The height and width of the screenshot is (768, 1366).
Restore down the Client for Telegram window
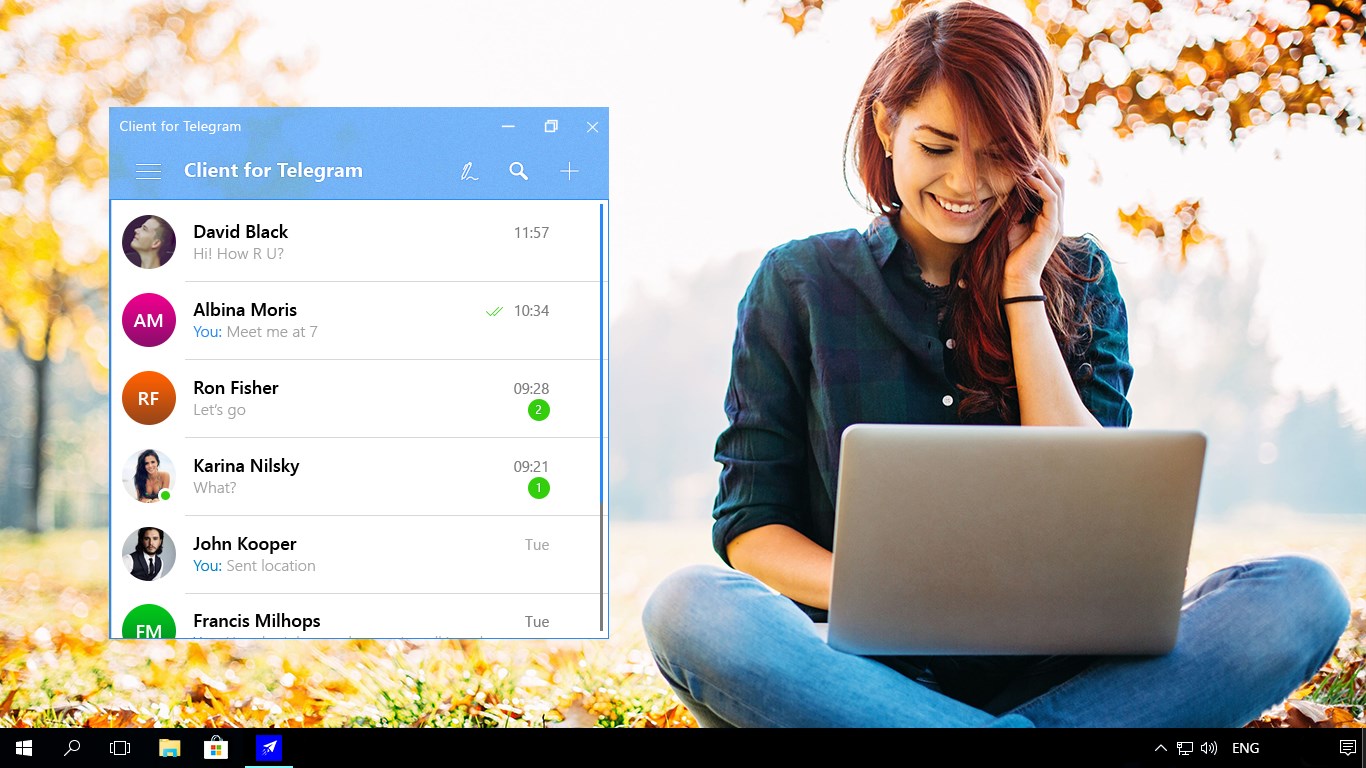coord(551,126)
